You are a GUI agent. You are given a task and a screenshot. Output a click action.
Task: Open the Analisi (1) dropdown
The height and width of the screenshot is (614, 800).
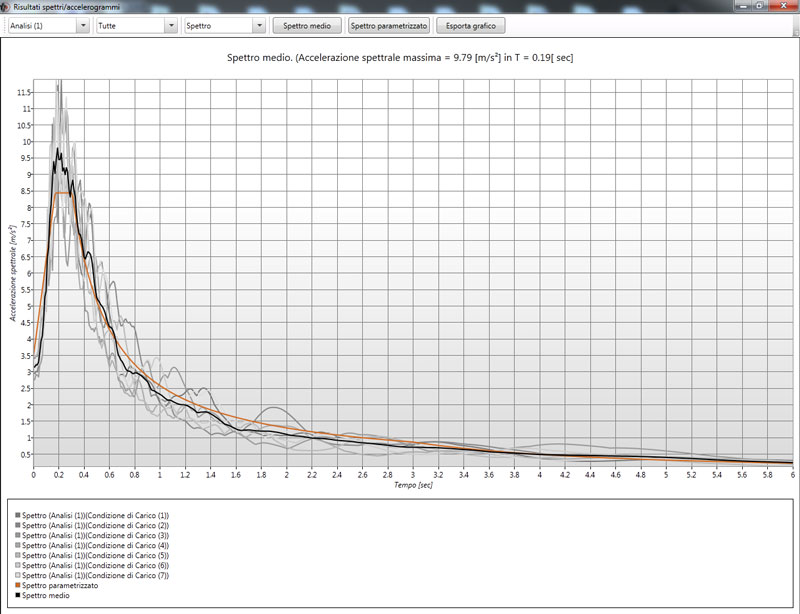click(x=49, y=26)
